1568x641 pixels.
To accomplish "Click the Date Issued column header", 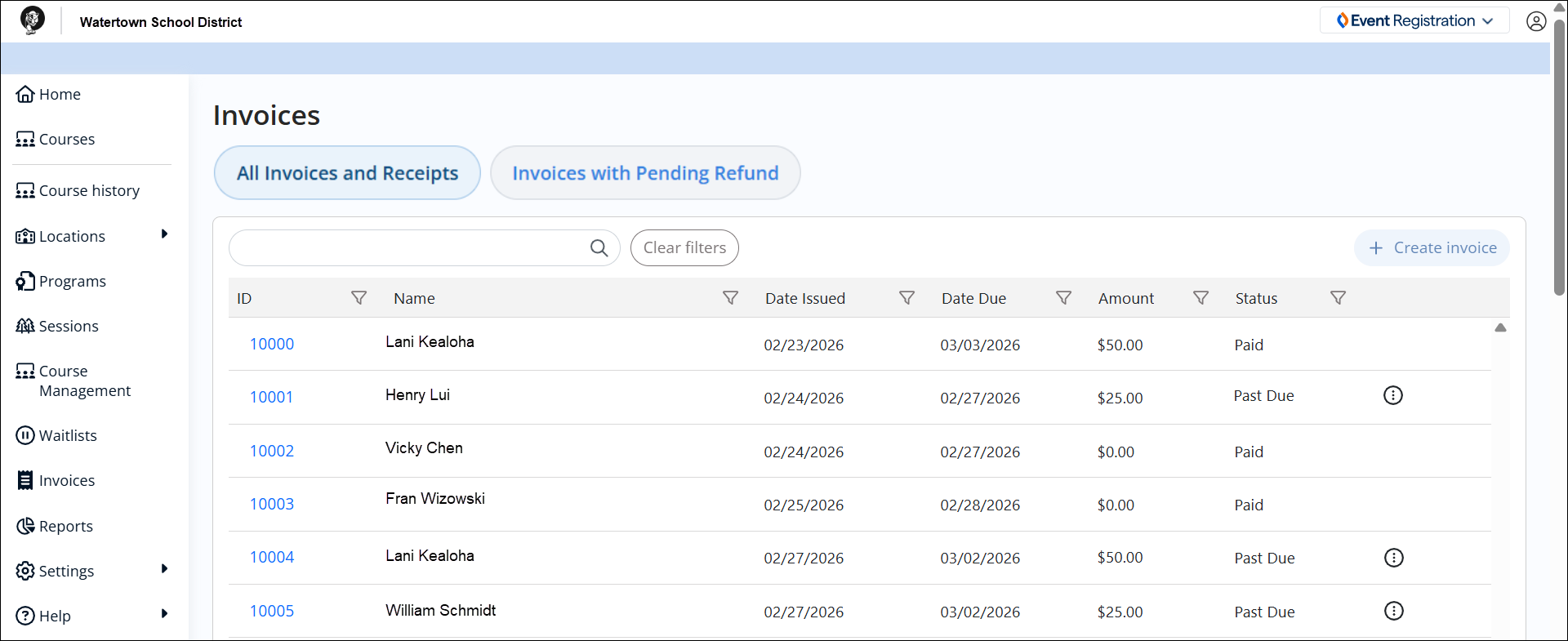I will (805, 299).
